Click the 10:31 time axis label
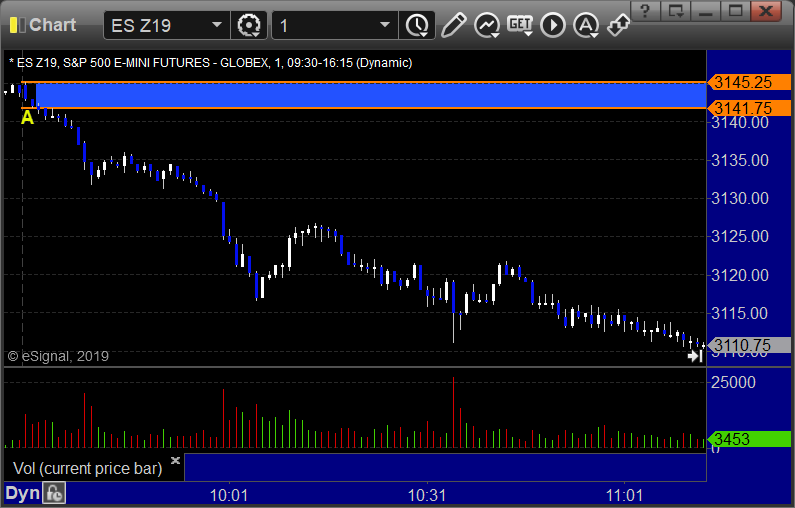Viewport: 795px width, 508px height. click(x=427, y=495)
